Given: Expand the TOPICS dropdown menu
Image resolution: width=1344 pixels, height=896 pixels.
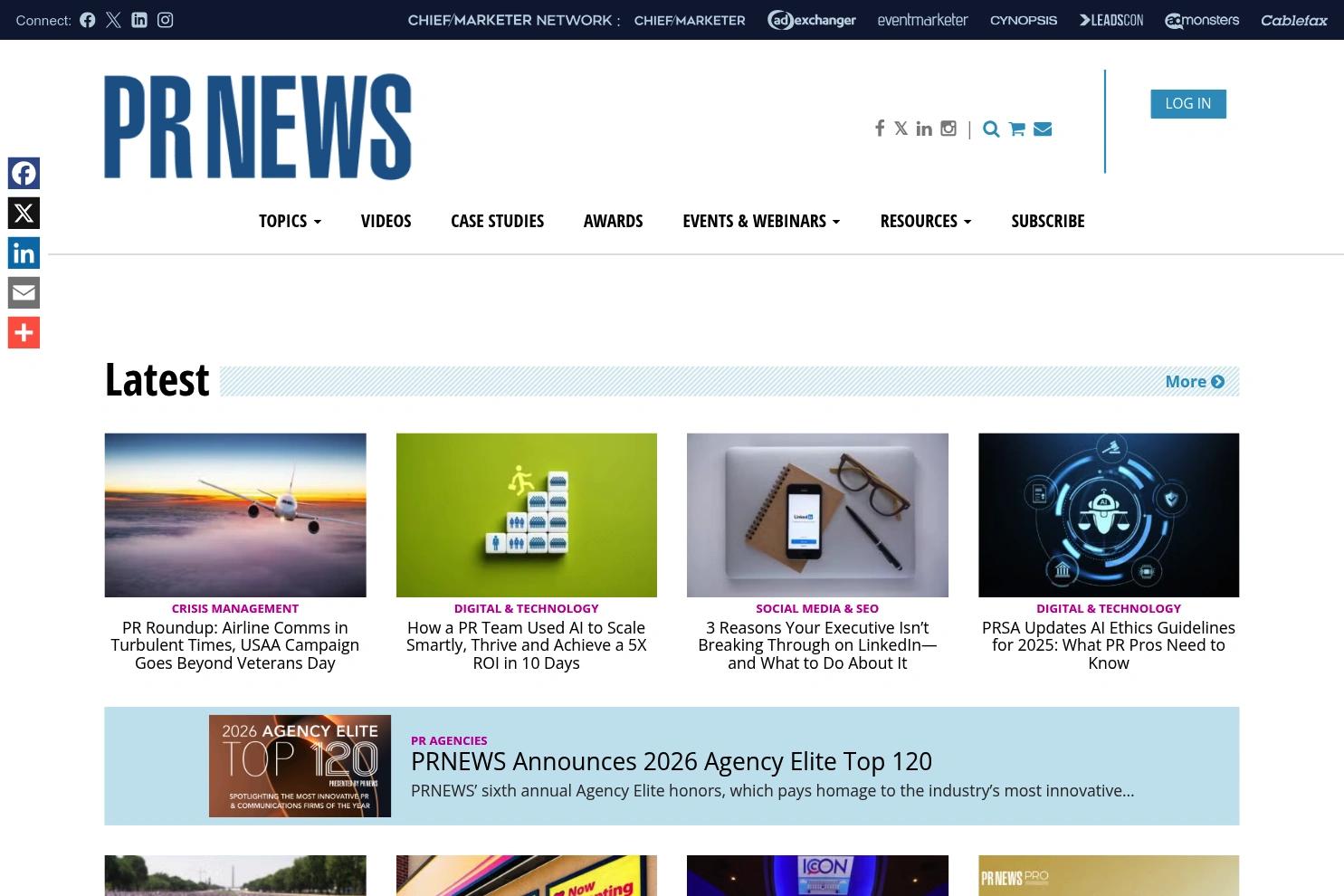Looking at the screenshot, I should click(290, 220).
